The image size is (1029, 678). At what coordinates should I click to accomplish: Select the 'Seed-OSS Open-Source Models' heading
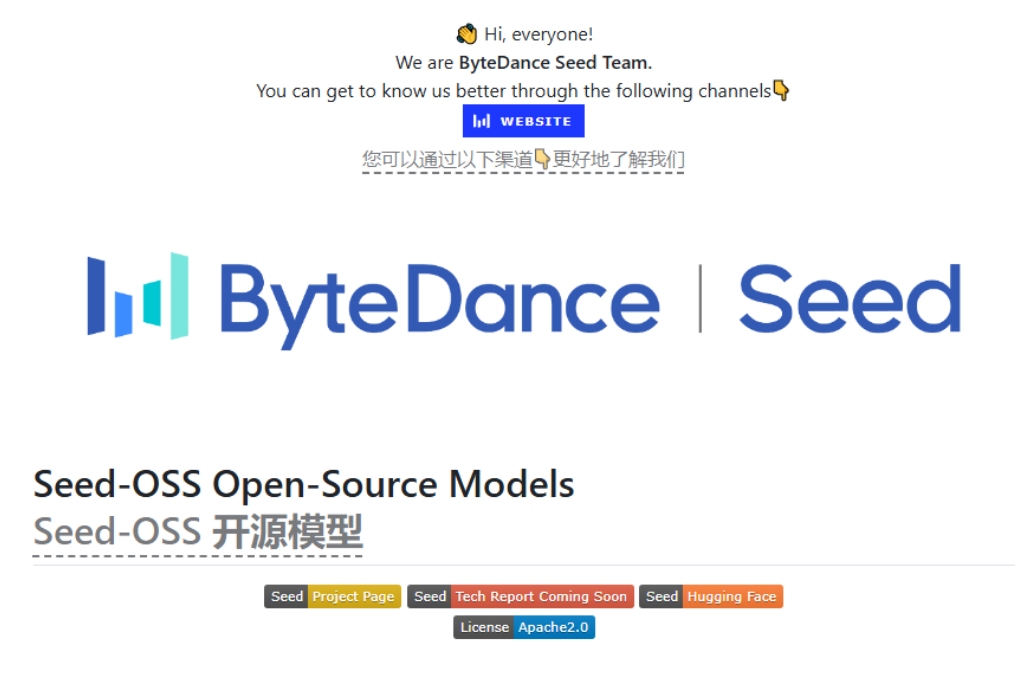304,484
